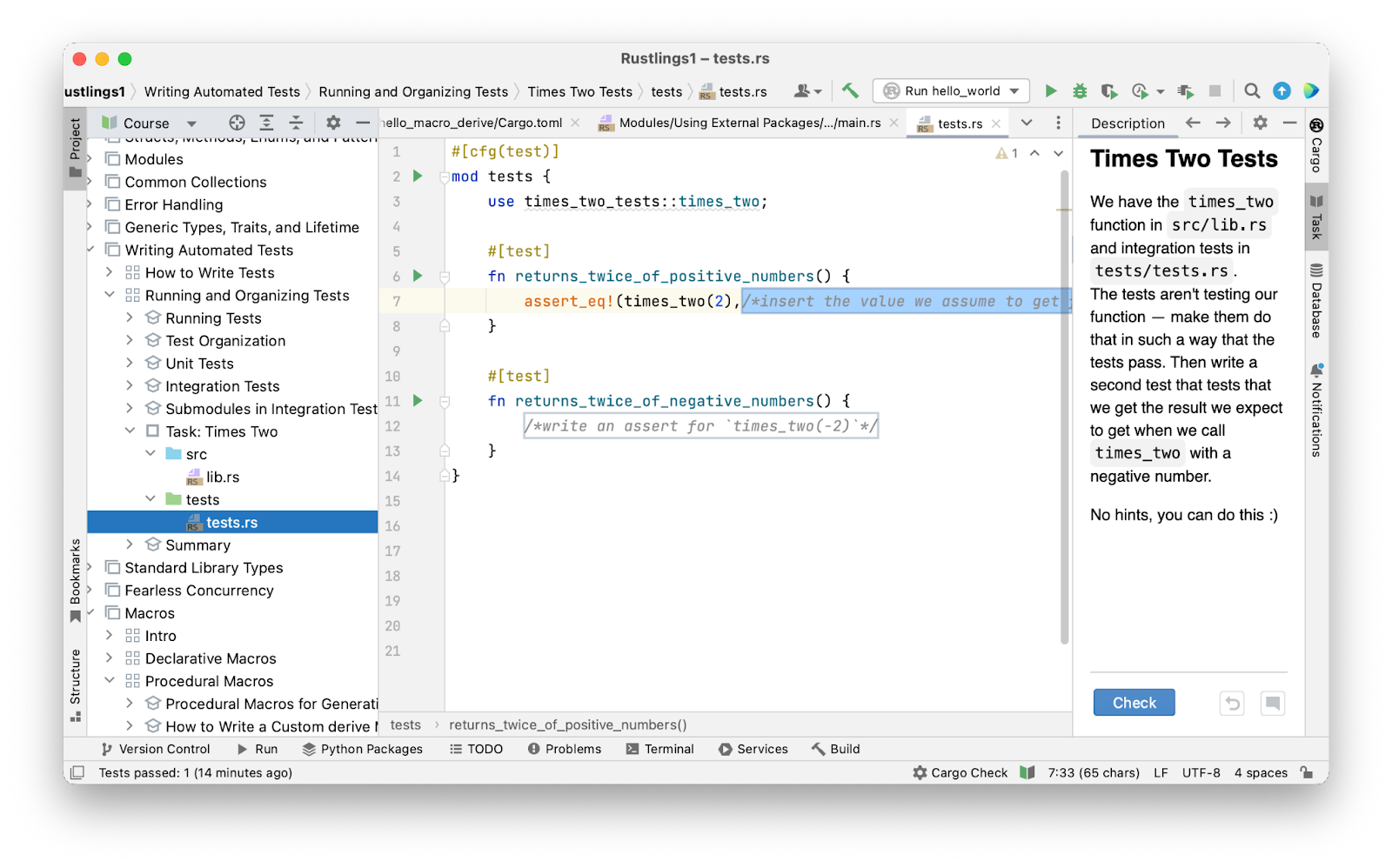Collapse Task: Times Two node
Image resolution: width=1392 pixels, height=868 pixels.
(x=130, y=431)
